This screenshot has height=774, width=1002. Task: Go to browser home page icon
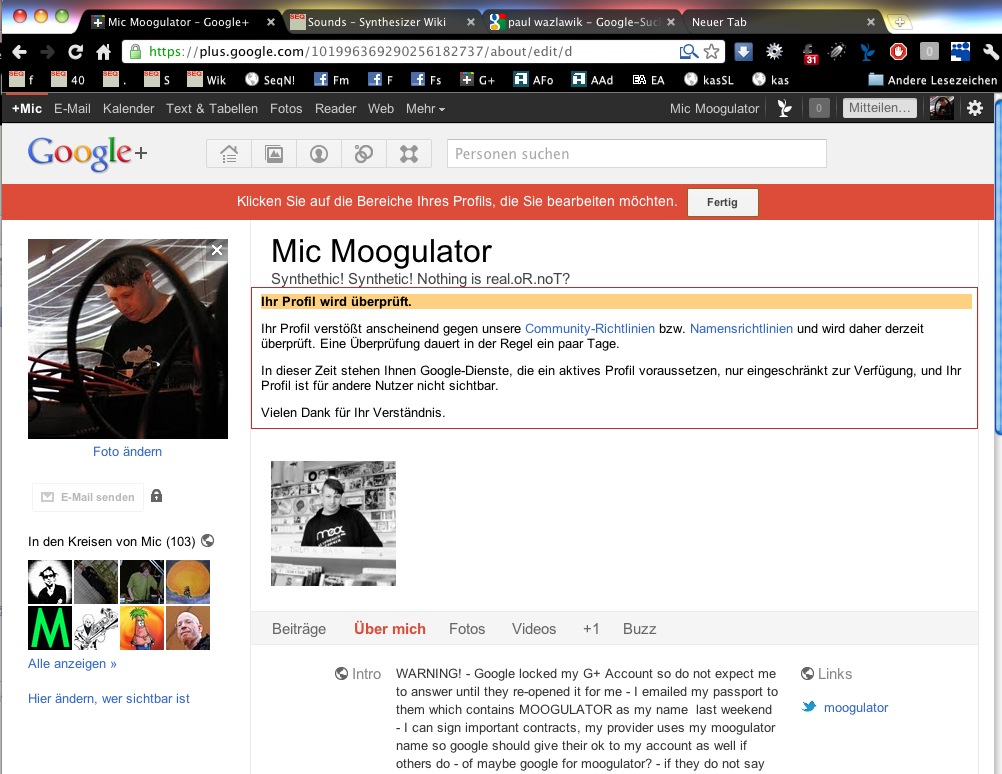coord(104,52)
